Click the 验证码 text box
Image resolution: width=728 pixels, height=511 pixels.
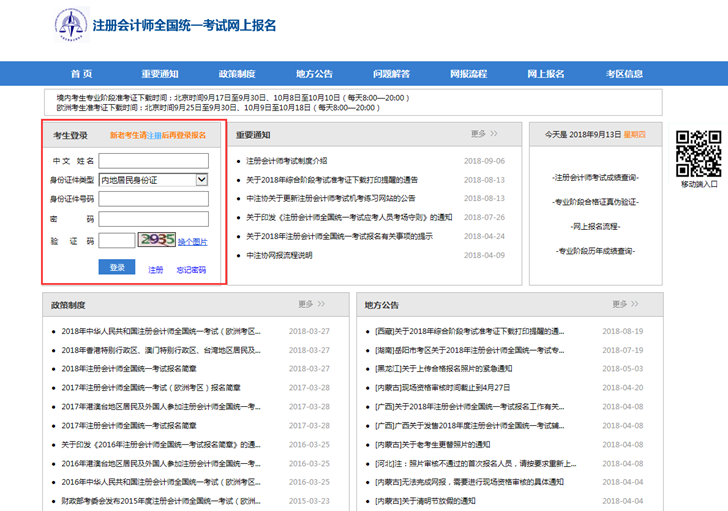[x=116, y=241]
